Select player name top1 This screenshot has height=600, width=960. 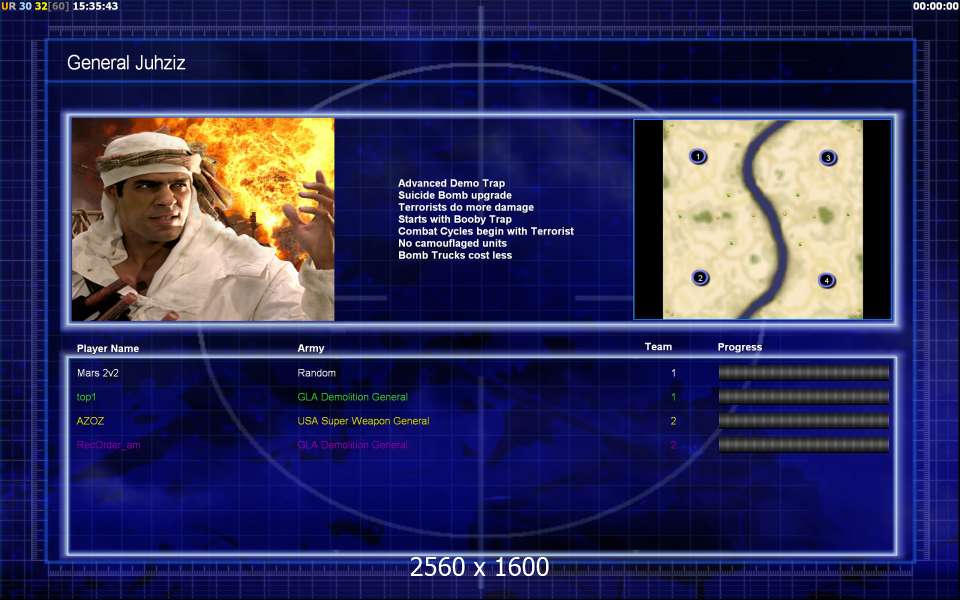tap(86, 397)
